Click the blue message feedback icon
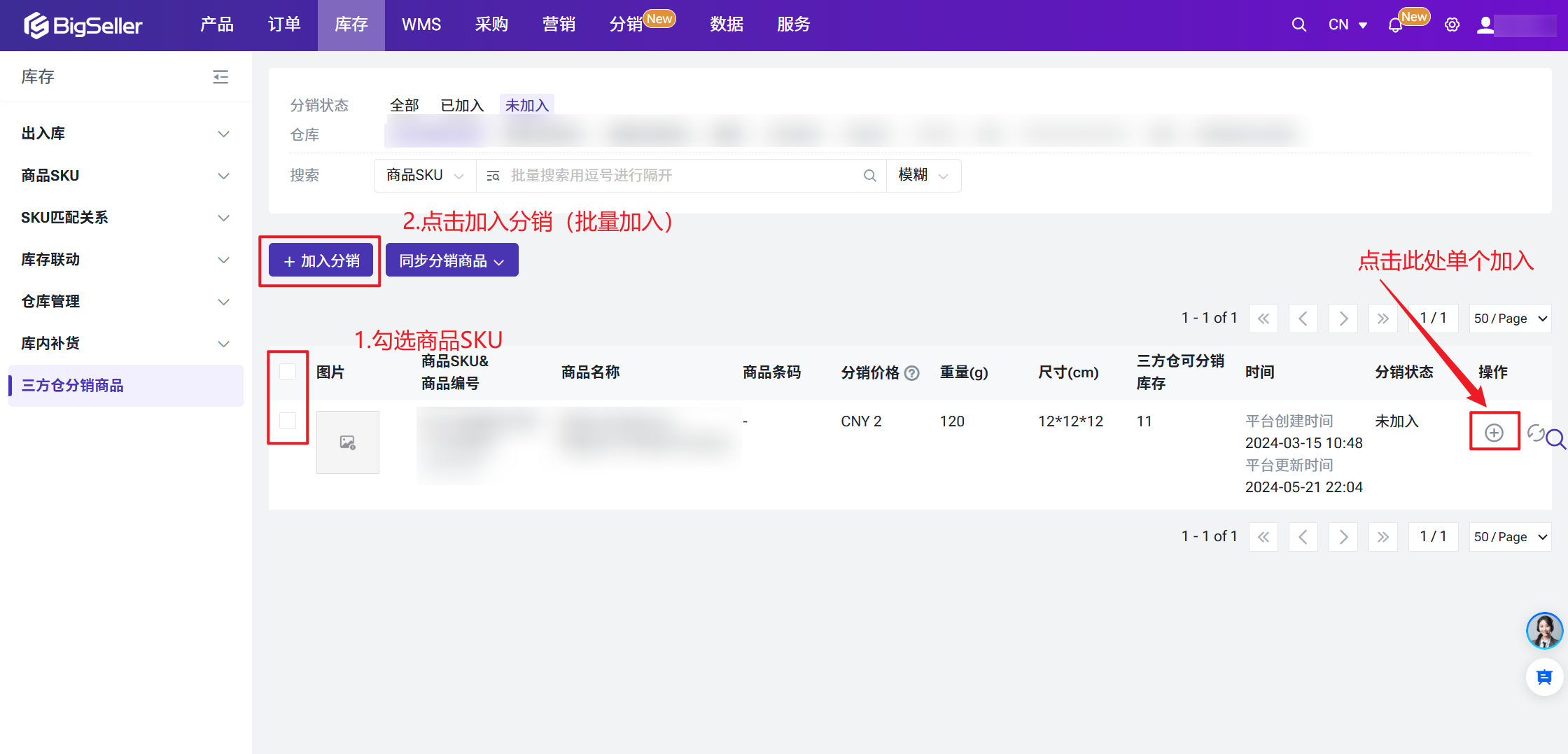This screenshot has width=1568, height=754. [1544, 677]
